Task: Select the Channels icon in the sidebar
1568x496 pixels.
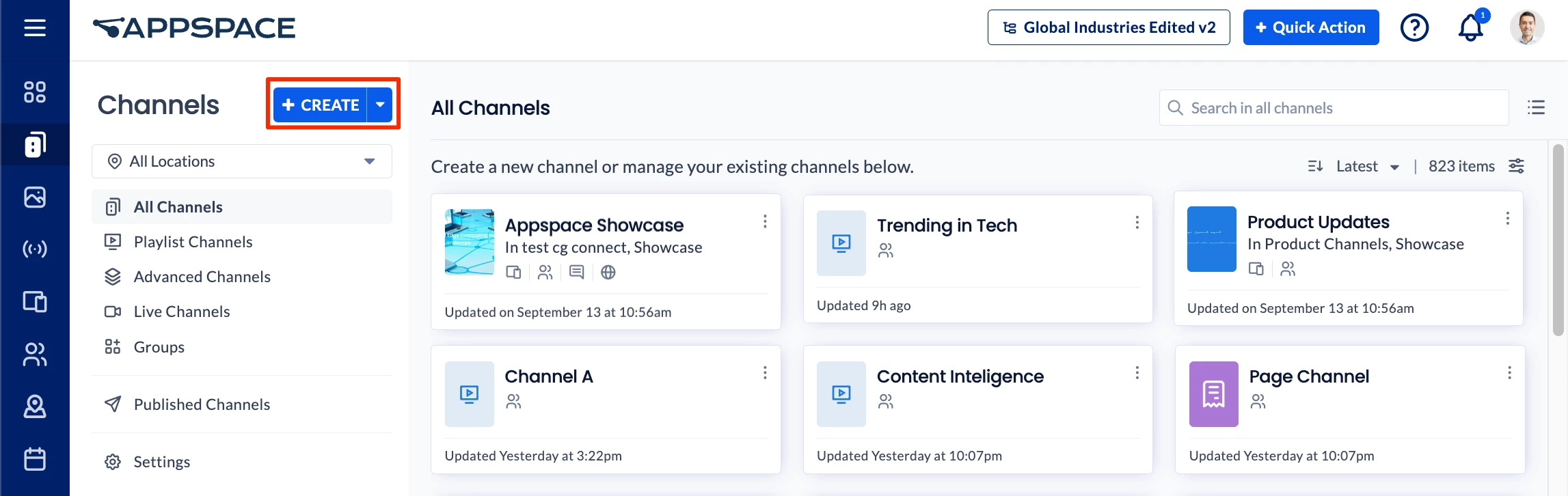Action: pyautogui.click(x=35, y=144)
